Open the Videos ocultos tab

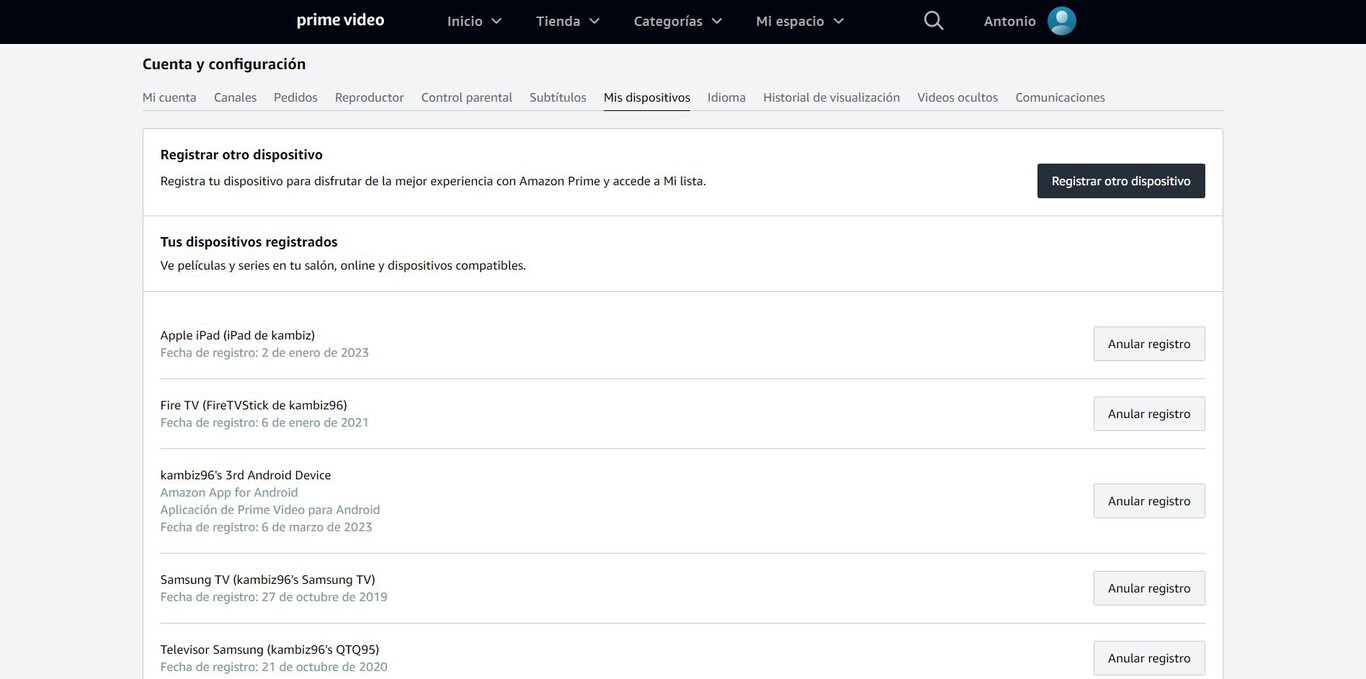click(x=957, y=98)
